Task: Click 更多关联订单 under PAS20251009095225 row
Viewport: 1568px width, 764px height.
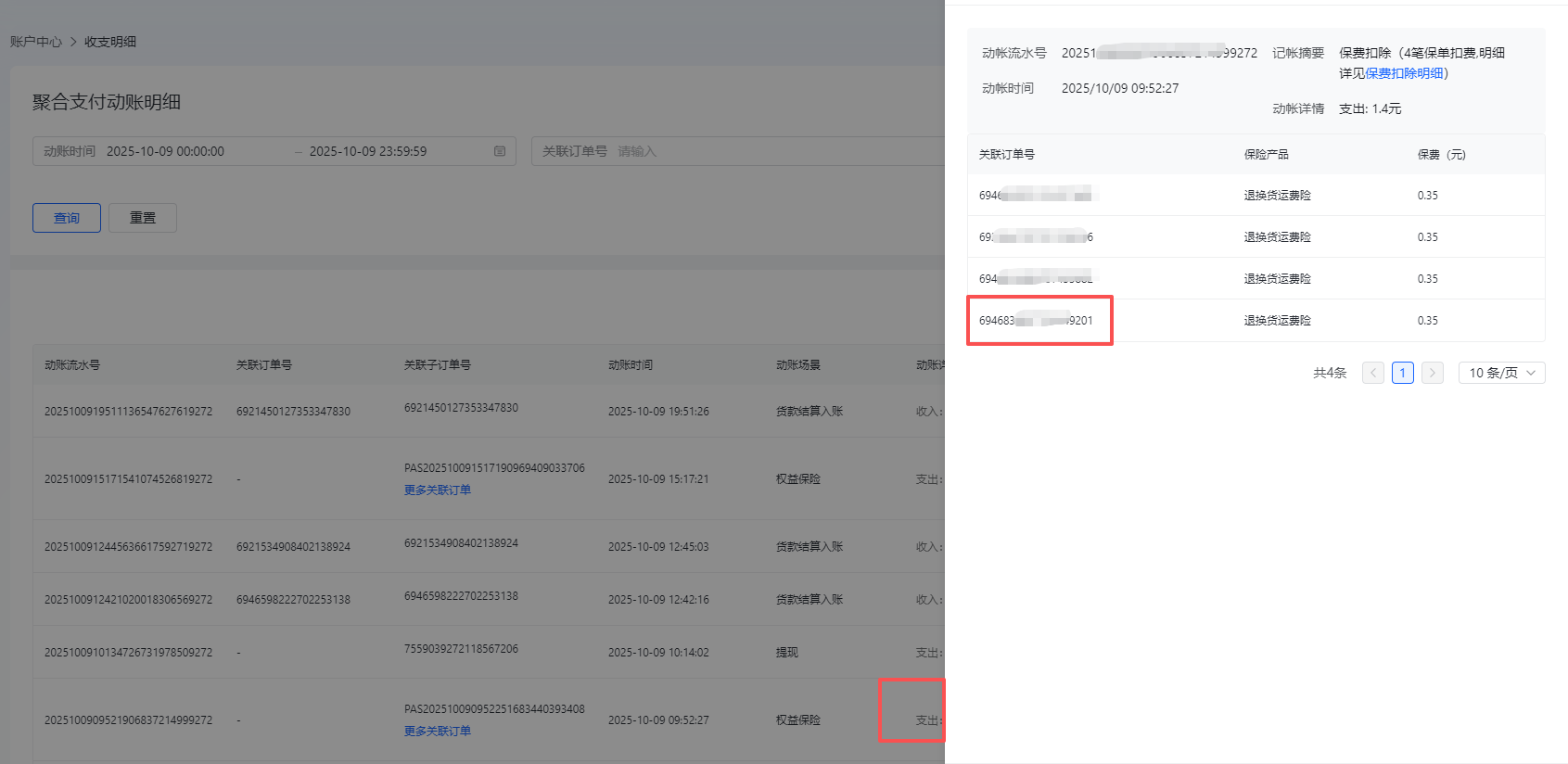Action: [438, 731]
